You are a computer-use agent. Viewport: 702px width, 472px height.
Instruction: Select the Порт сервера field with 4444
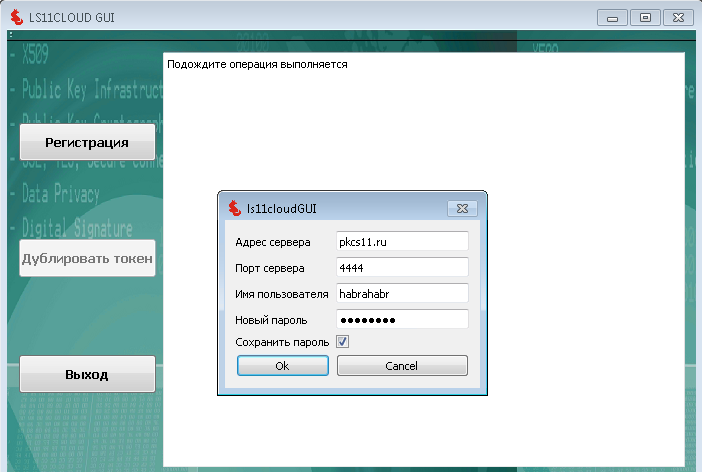(402, 268)
